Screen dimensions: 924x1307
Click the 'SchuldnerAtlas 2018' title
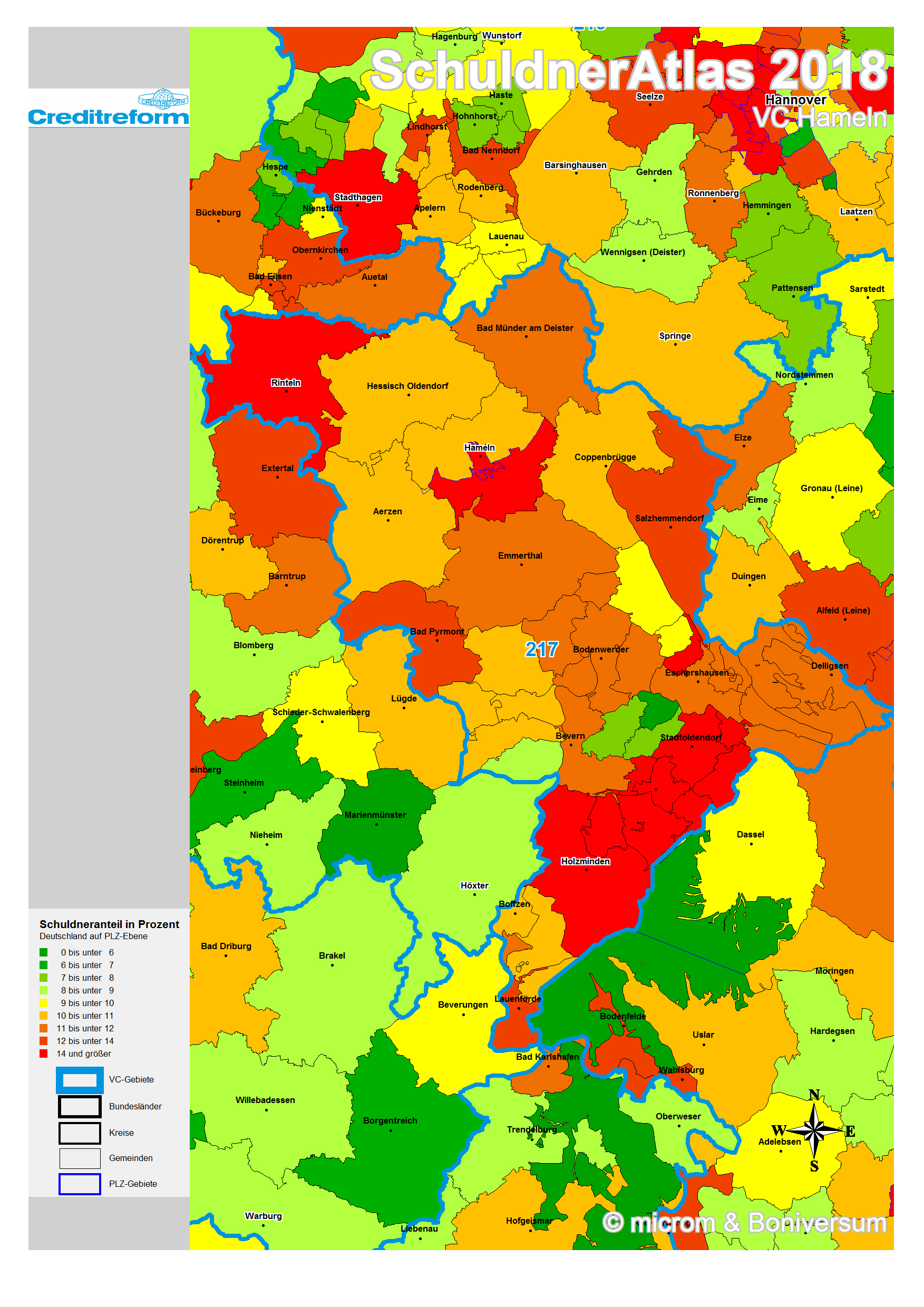pyautogui.click(x=628, y=70)
